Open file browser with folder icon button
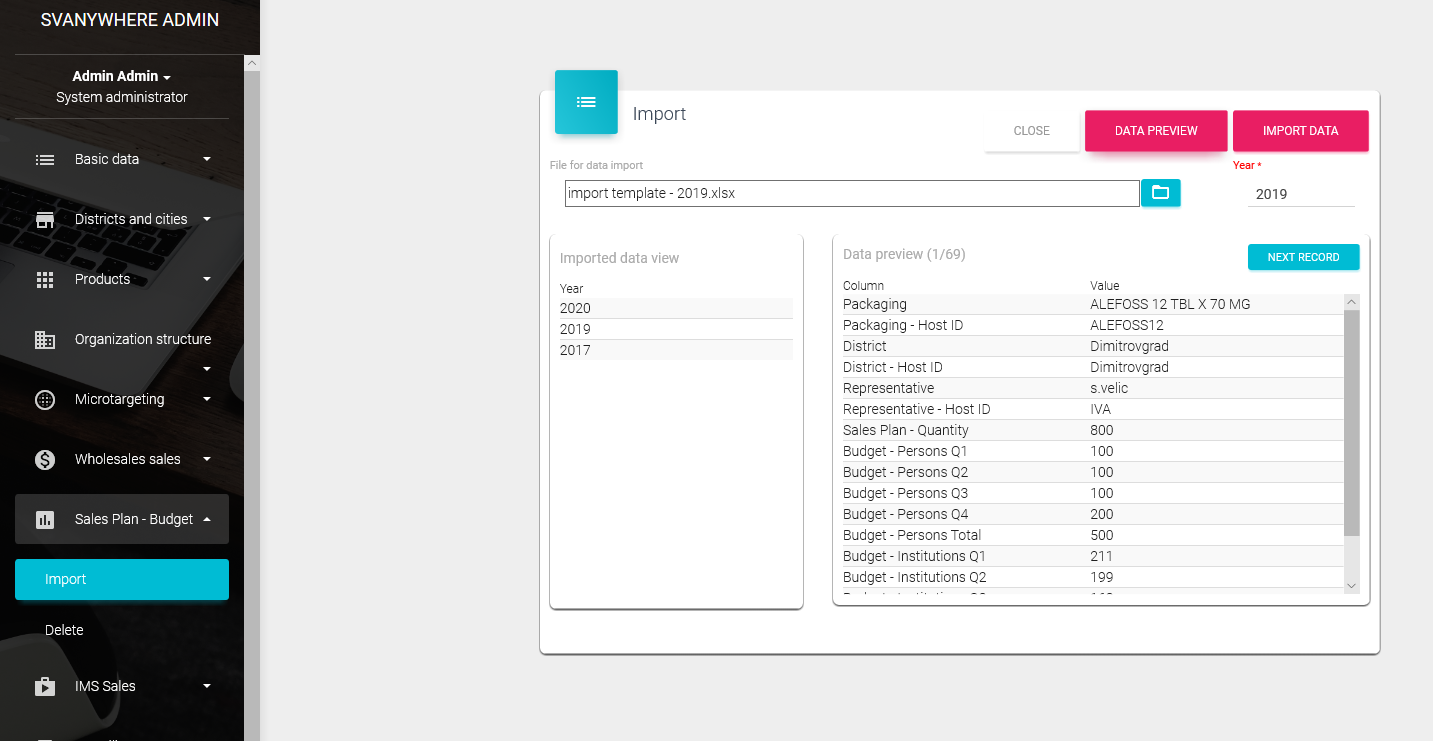This screenshot has width=1433, height=741. (x=1160, y=193)
